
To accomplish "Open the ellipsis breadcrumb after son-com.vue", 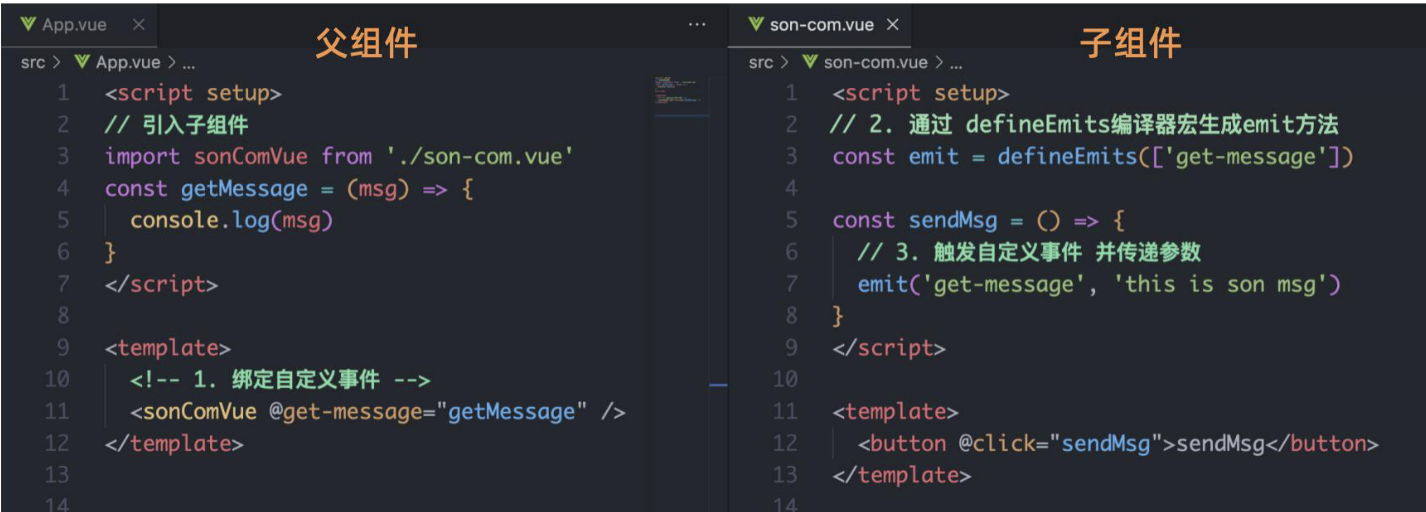I will (955, 62).
